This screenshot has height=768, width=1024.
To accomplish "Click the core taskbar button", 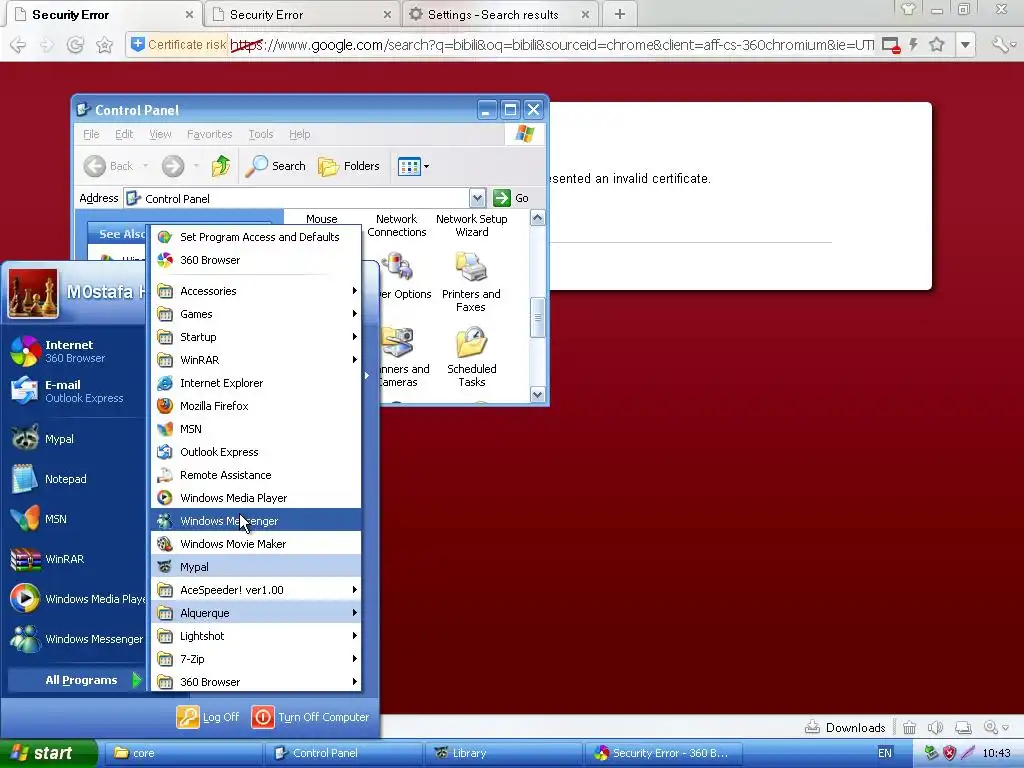I will 182,753.
